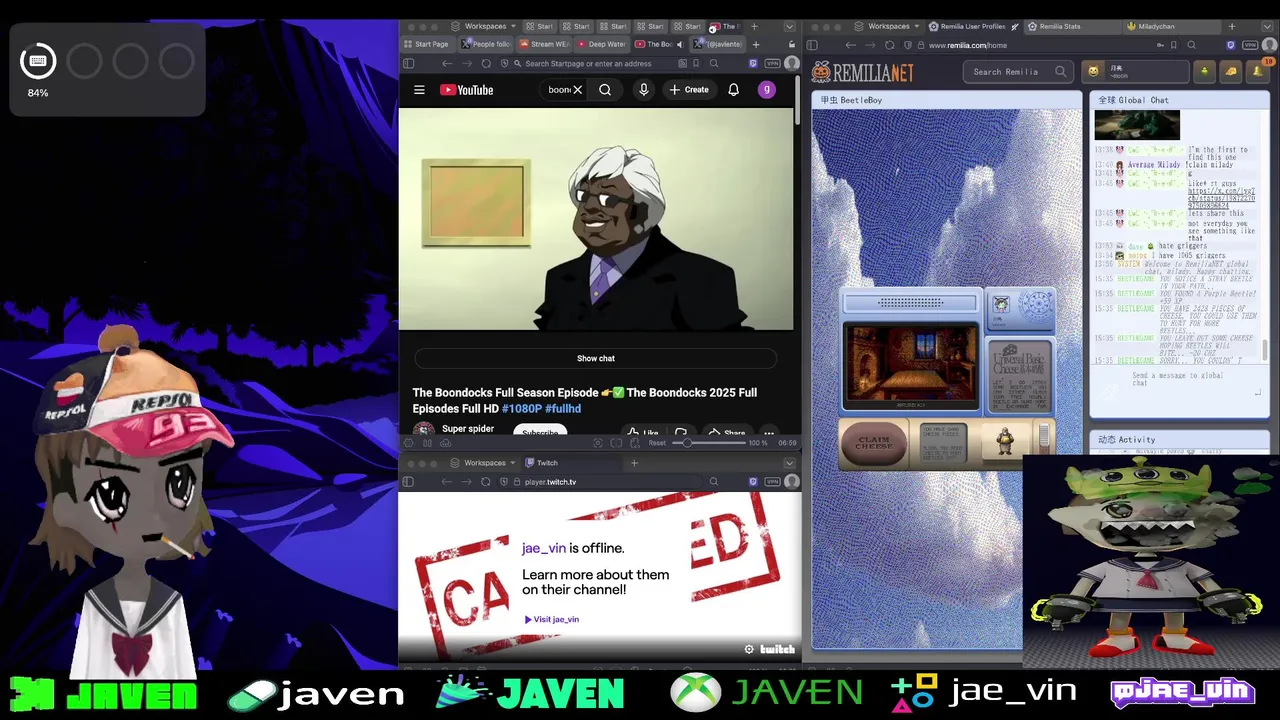Open the ~moon user profile box
The width and height of the screenshot is (1280, 720).
coord(1136,71)
